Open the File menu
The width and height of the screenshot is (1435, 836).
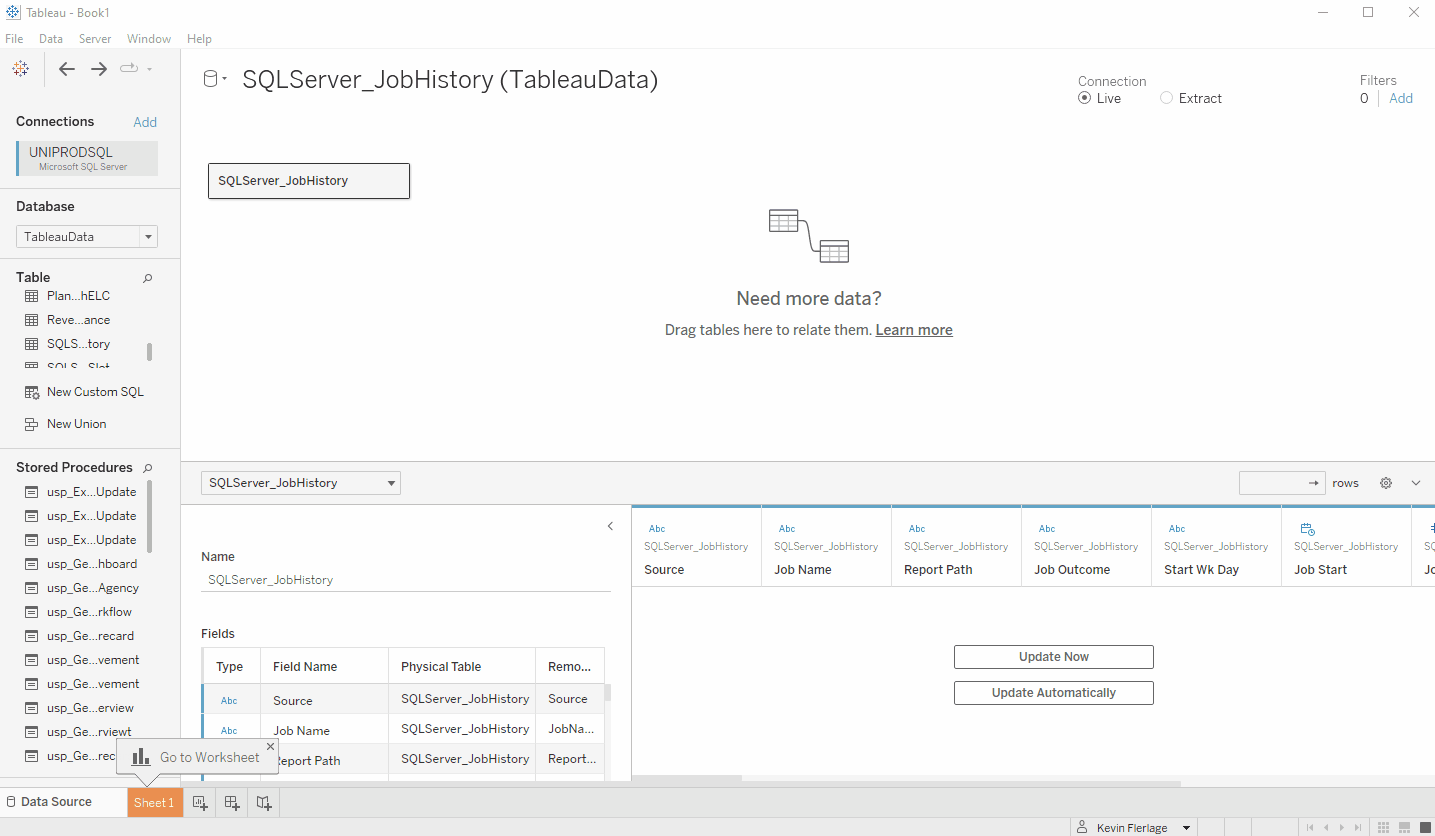click(x=14, y=39)
